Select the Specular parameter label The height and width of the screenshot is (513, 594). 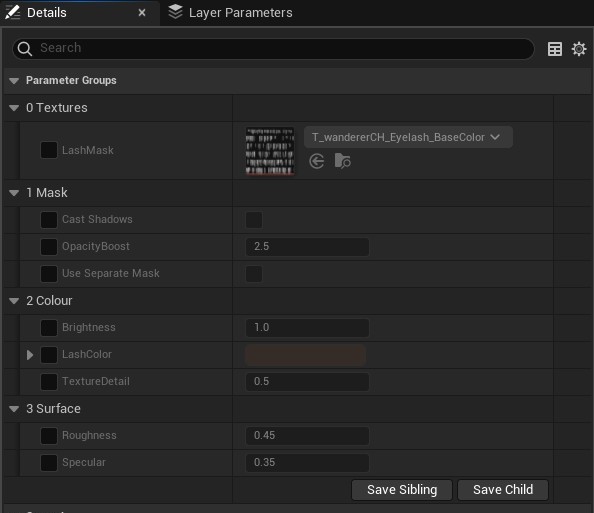click(84, 463)
